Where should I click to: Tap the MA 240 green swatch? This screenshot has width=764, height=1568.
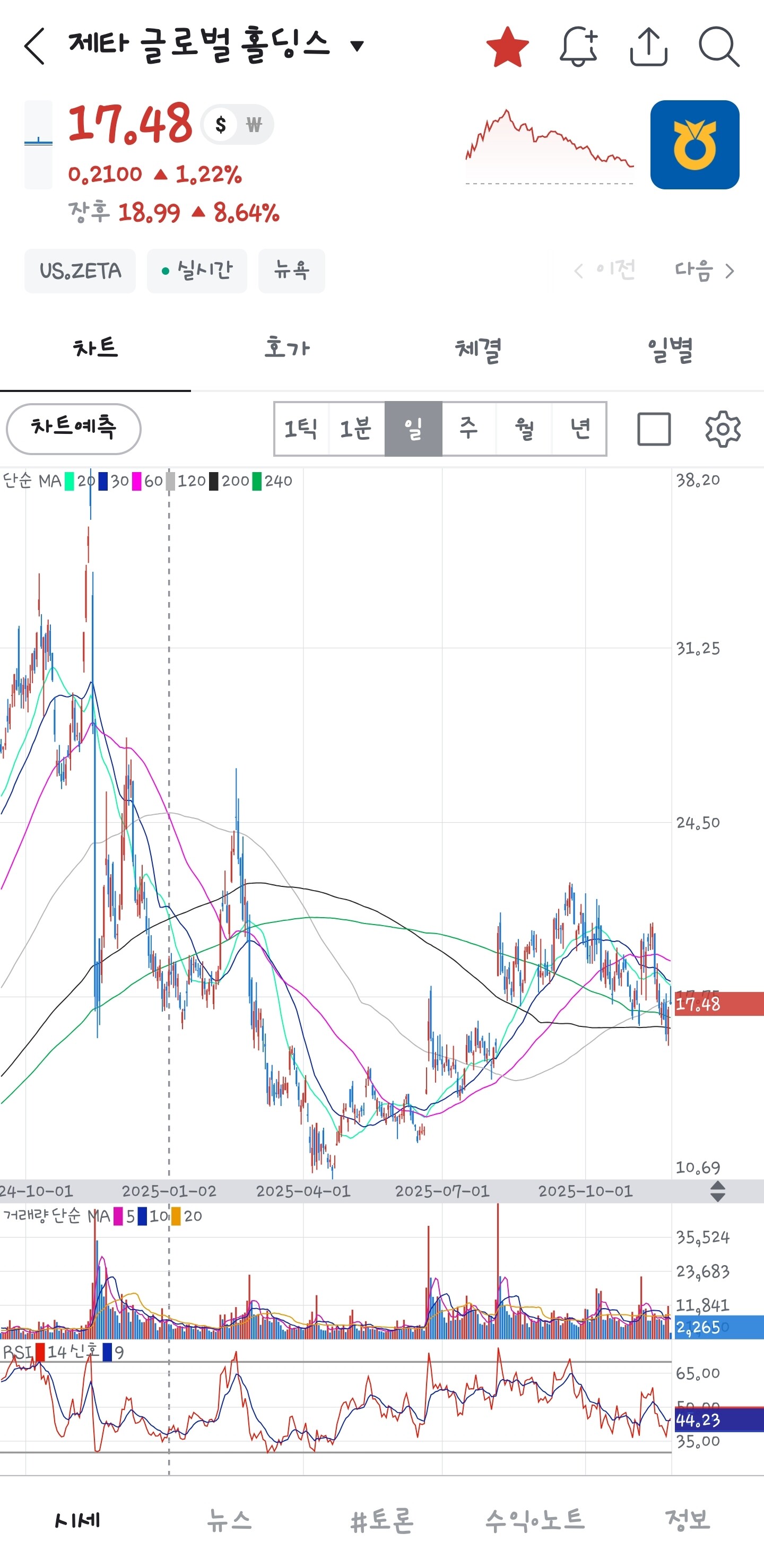[257, 482]
